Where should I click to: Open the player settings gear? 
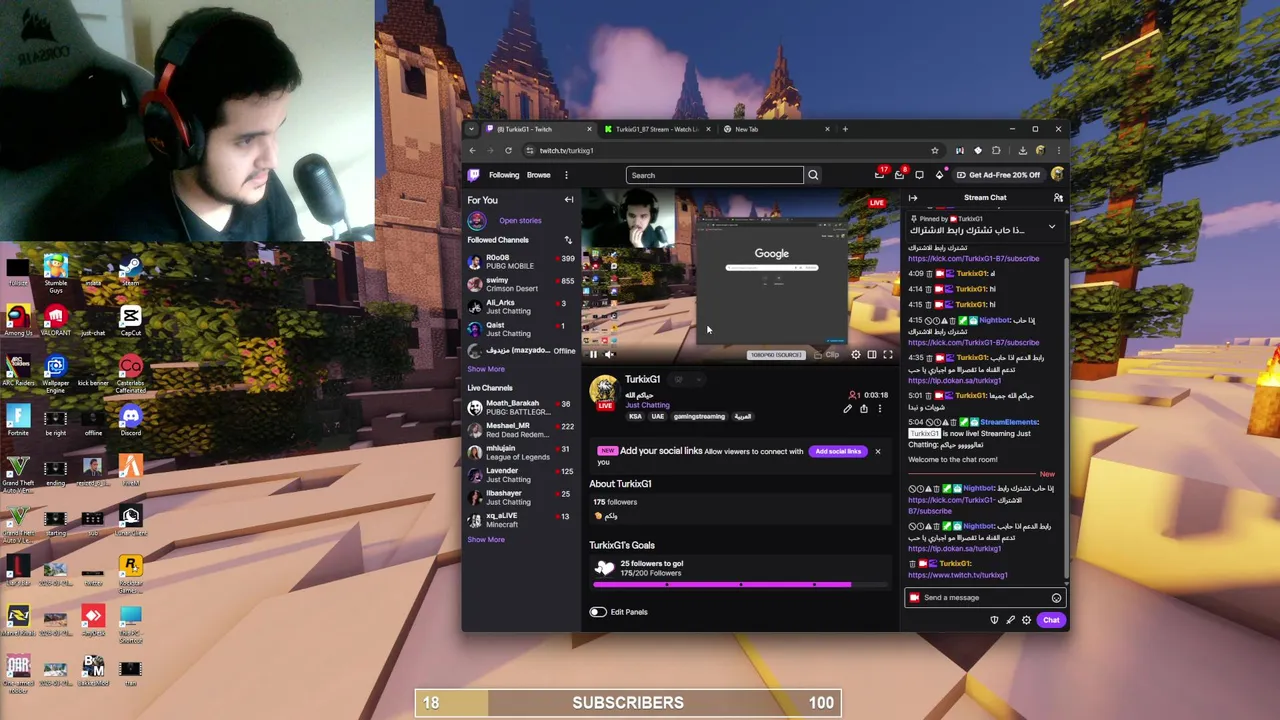click(x=856, y=355)
